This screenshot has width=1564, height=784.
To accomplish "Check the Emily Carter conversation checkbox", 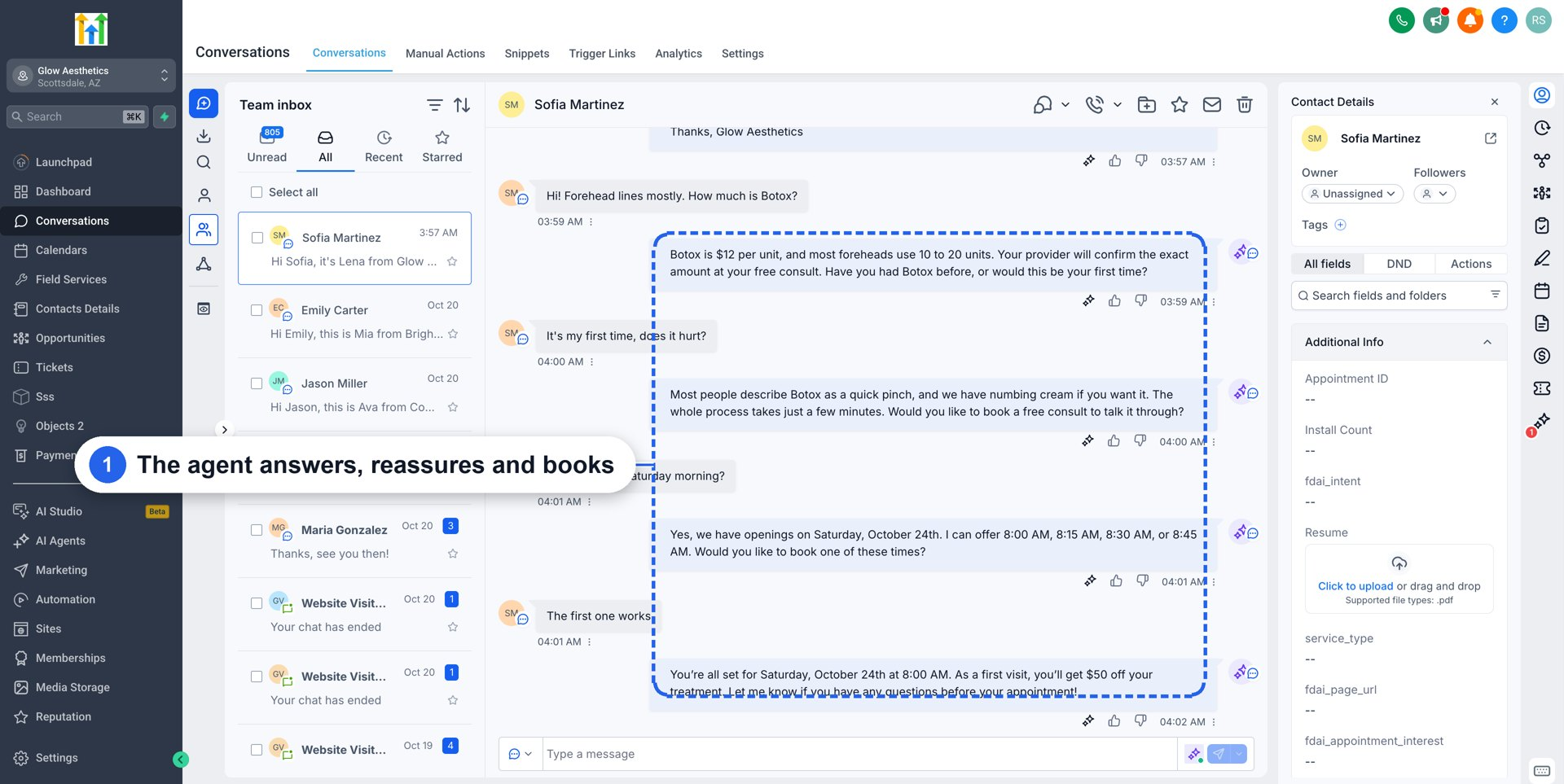I will tap(257, 310).
